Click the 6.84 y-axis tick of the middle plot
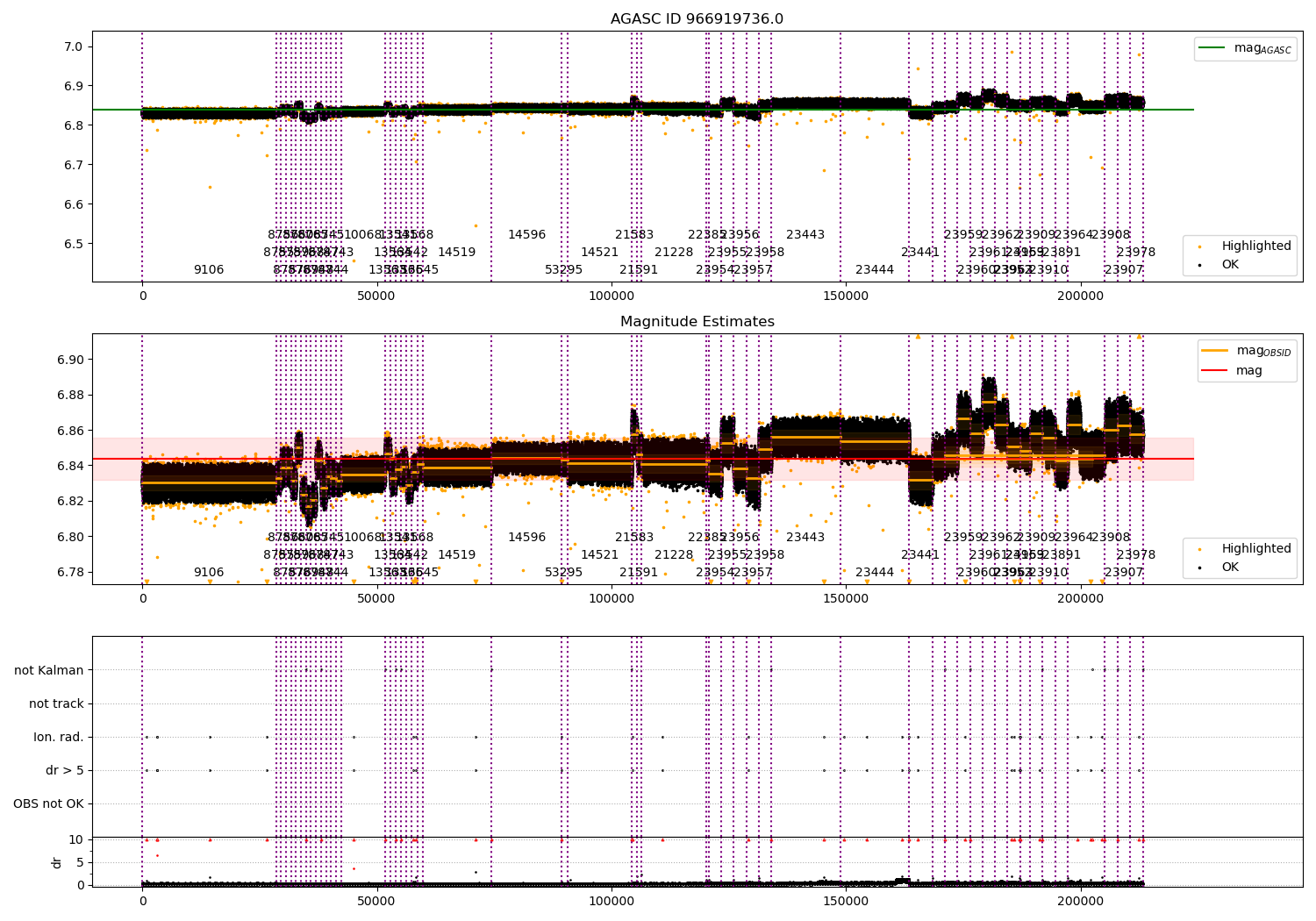Screen dimensions: 1316x921 click(70, 466)
